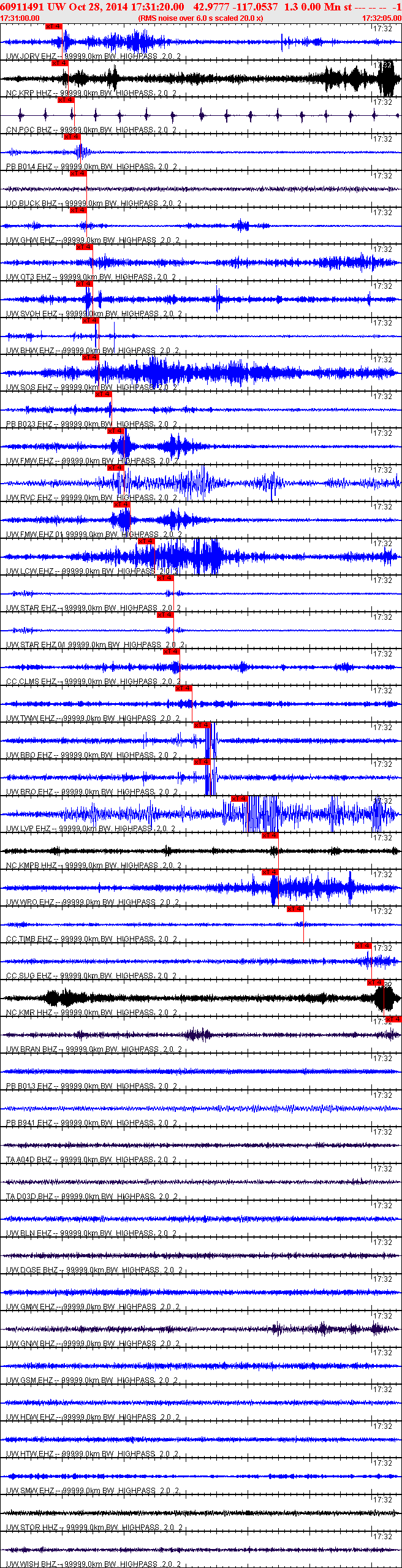Click the UO.BUCK BHZ station label
Screen dimensions: 402x1568
tap(31, 204)
